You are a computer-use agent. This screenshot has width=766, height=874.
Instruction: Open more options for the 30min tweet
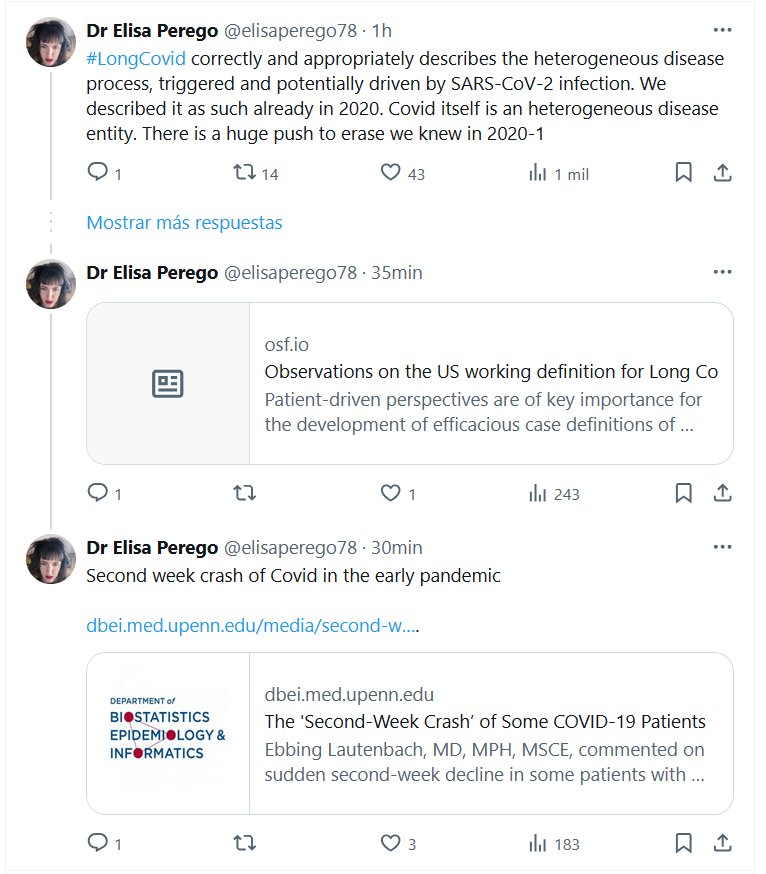pos(722,547)
